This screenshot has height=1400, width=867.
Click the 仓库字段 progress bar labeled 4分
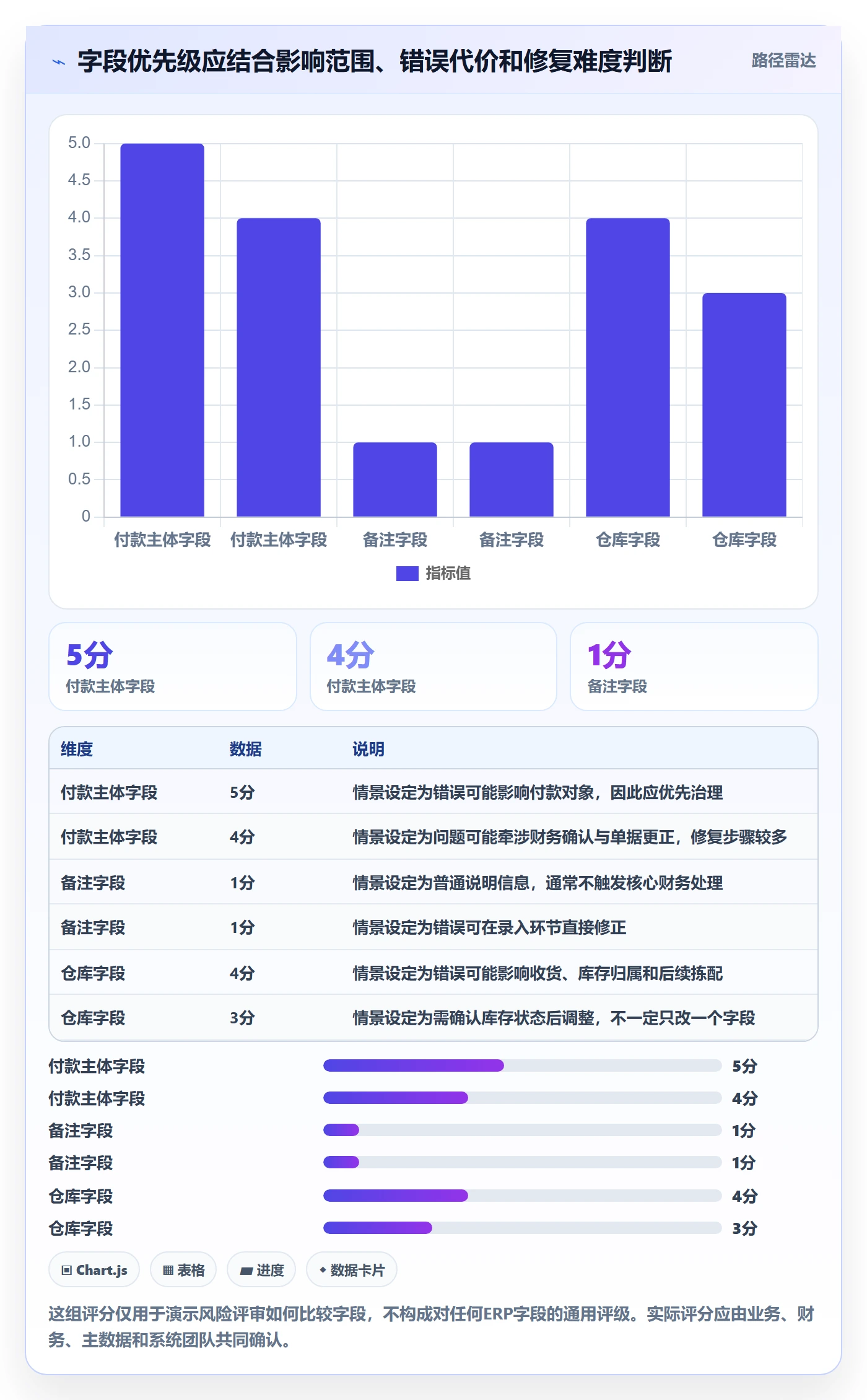tap(523, 1196)
